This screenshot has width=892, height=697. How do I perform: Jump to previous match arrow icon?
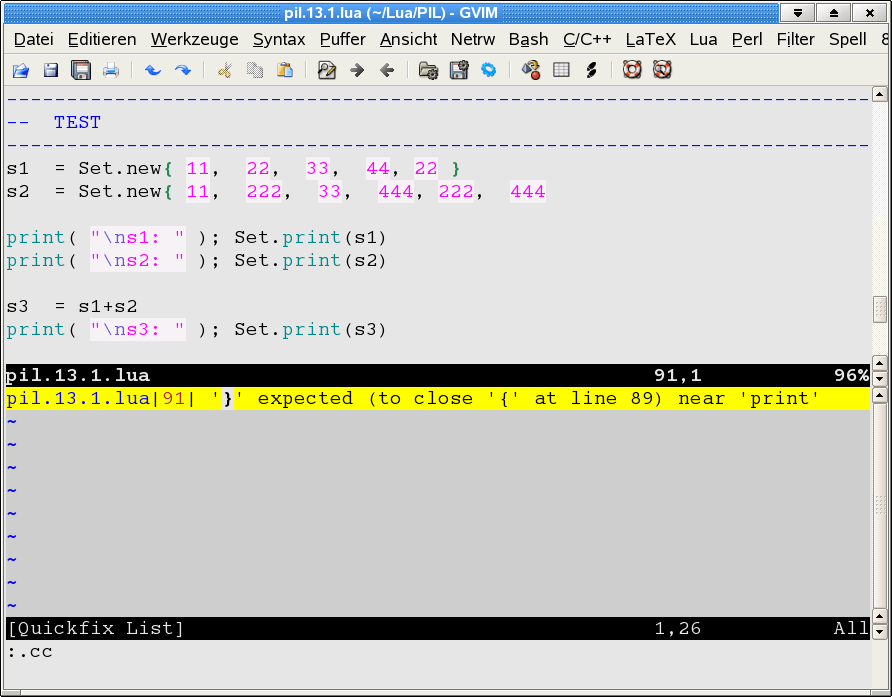click(387, 71)
